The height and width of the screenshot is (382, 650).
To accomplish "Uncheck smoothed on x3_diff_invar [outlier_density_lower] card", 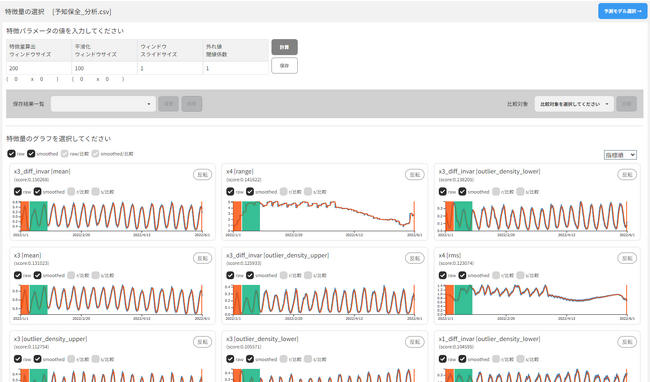I will (463, 191).
